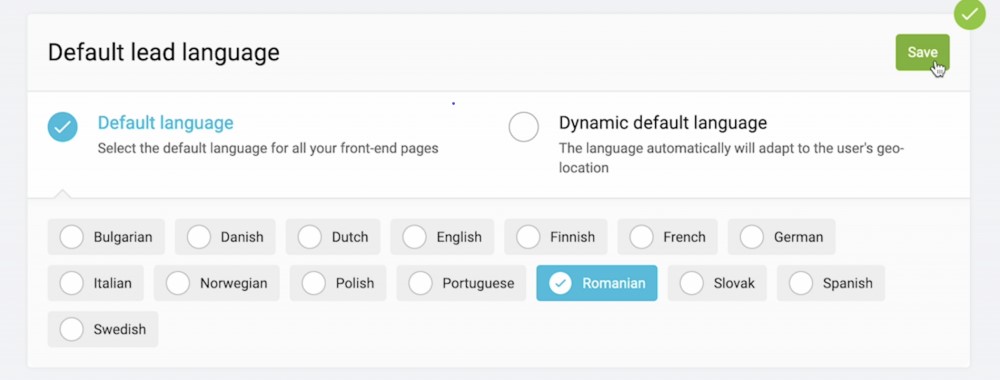
Task: Click 'Select the default language for all your front-end pages'
Action: point(268,149)
